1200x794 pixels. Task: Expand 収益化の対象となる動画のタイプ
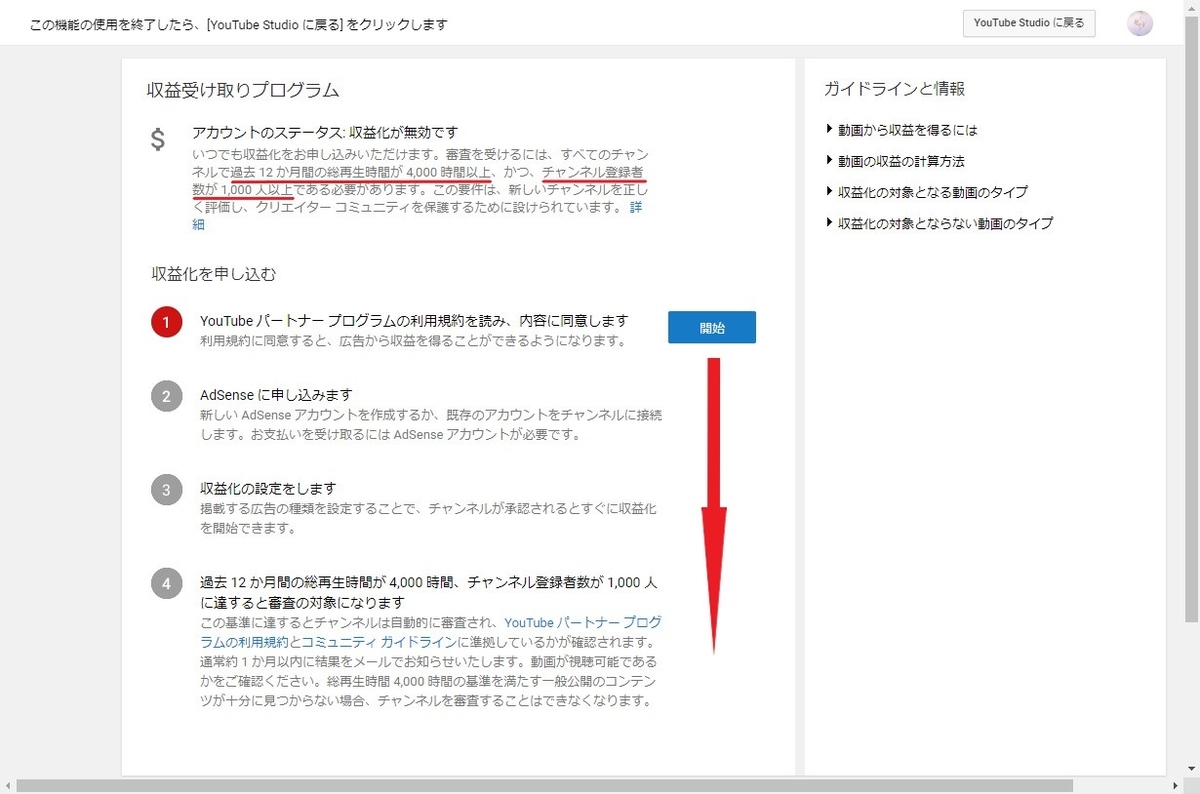926,192
